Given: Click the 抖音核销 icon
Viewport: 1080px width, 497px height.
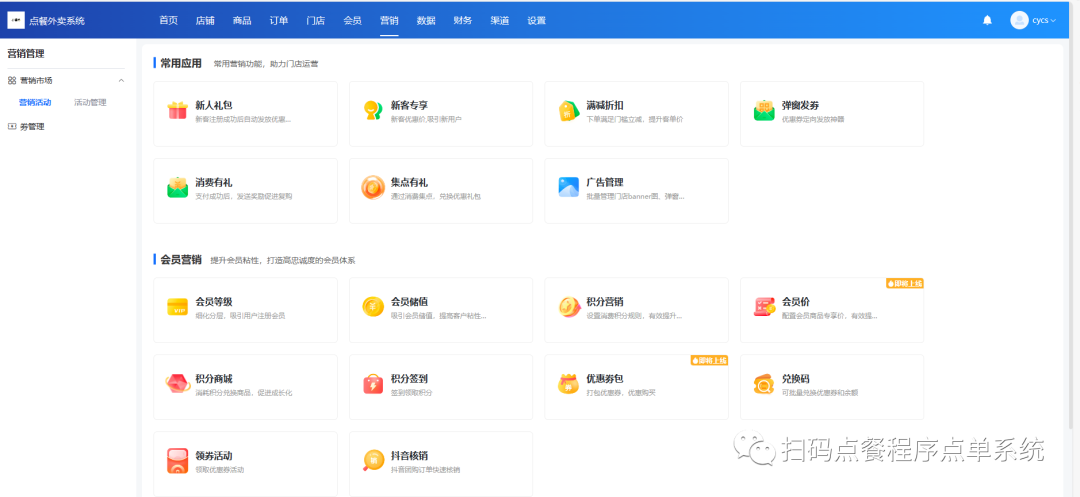Looking at the screenshot, I should (x=373, y=461).
